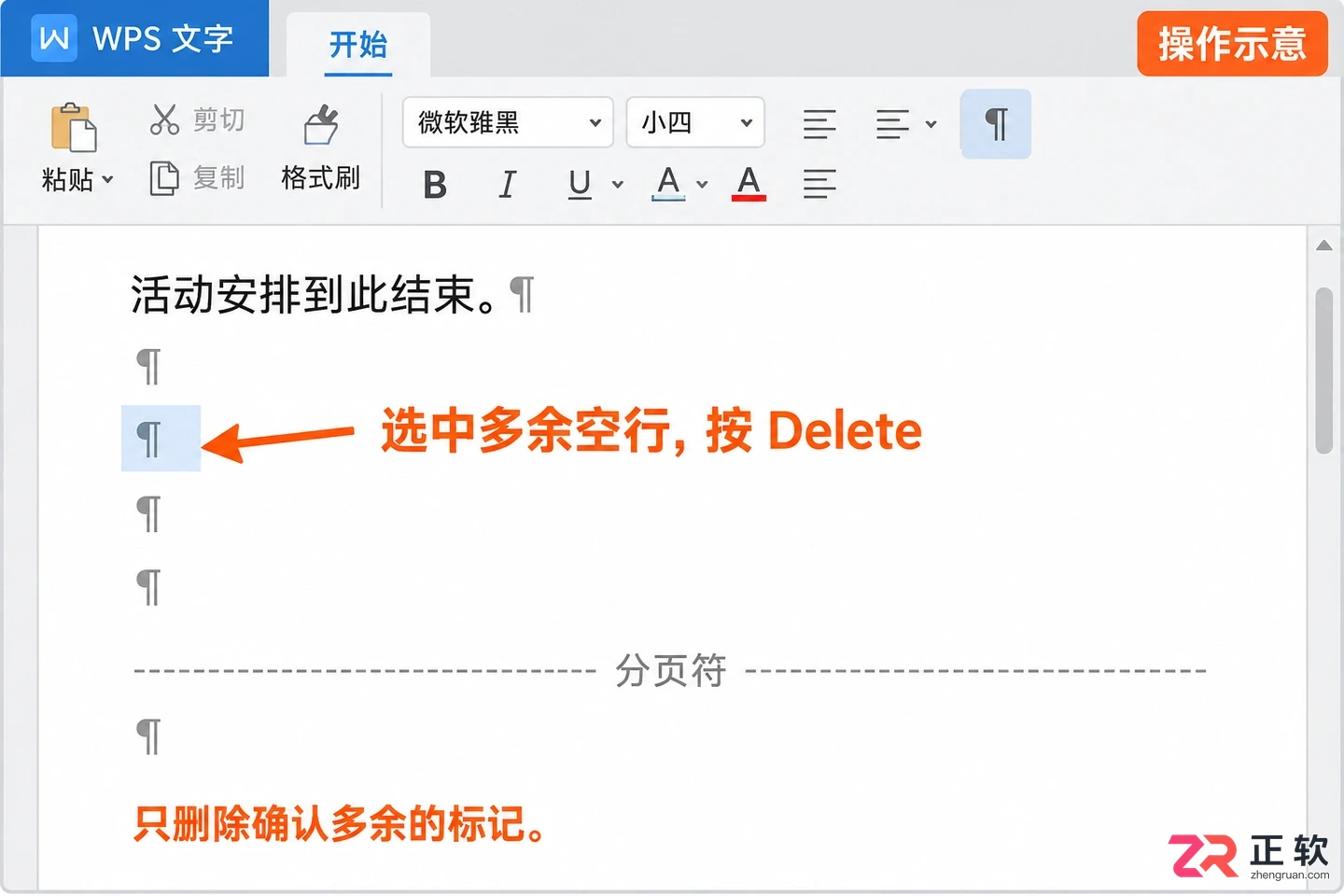The image size is (1344, 896).
Task: Click the Cut scissors icon
Action: 164,119
